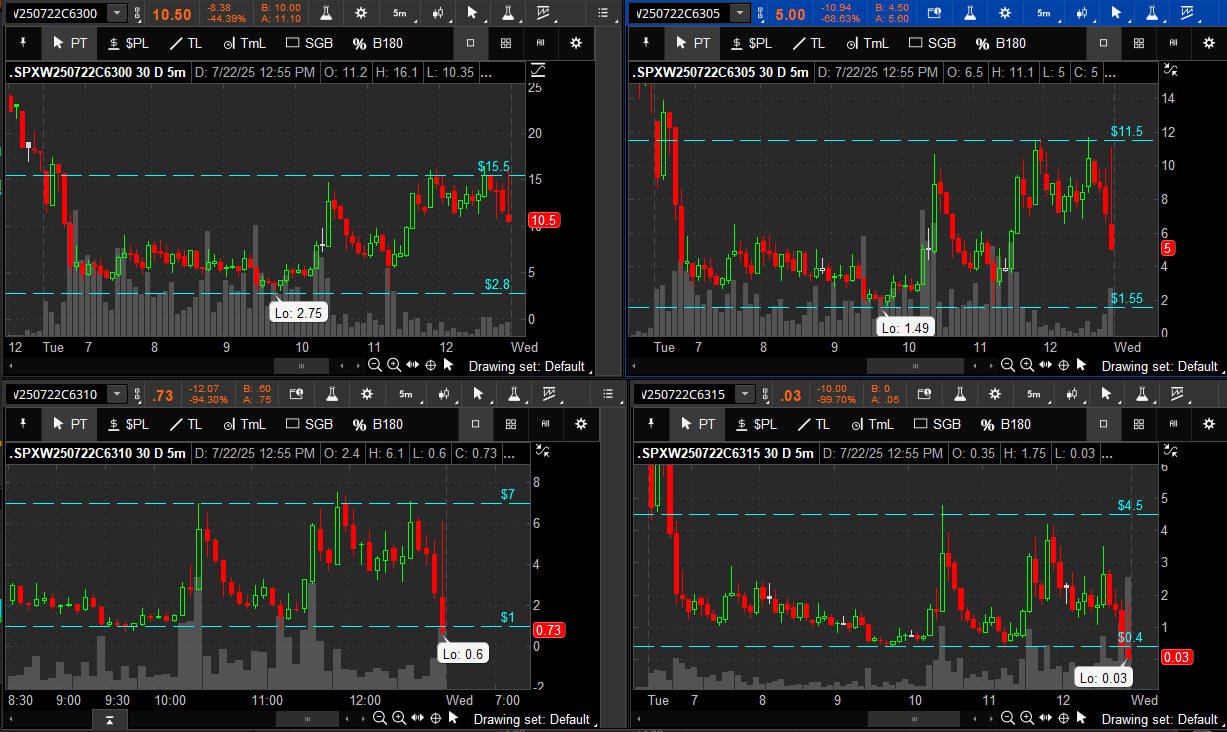This screenshot has width=1227, height=732.
Task: Open the 5m timeframe dropdown in C6305 header
Action: coord(1043,13)
